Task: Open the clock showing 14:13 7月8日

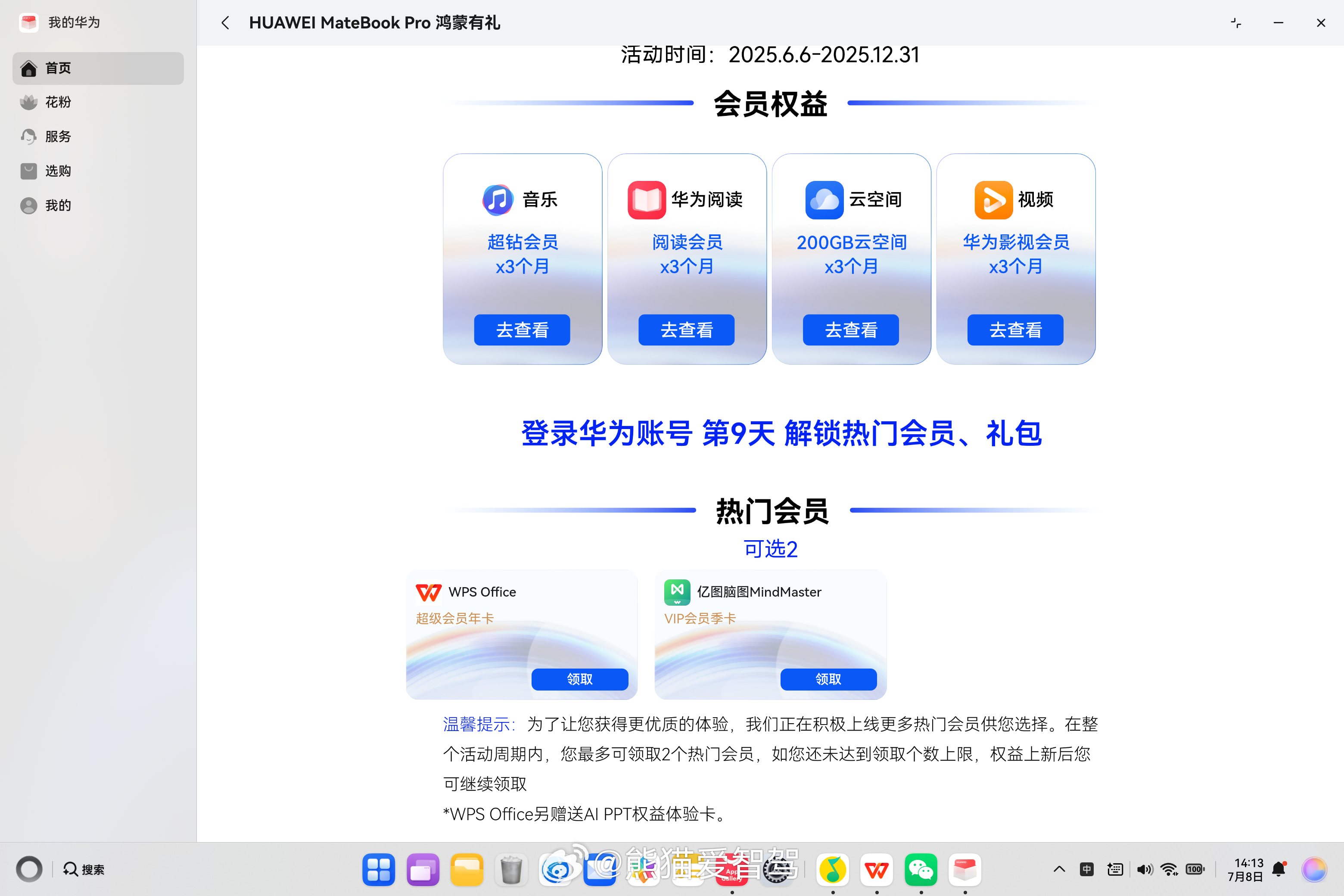Action: [1246, 870]
